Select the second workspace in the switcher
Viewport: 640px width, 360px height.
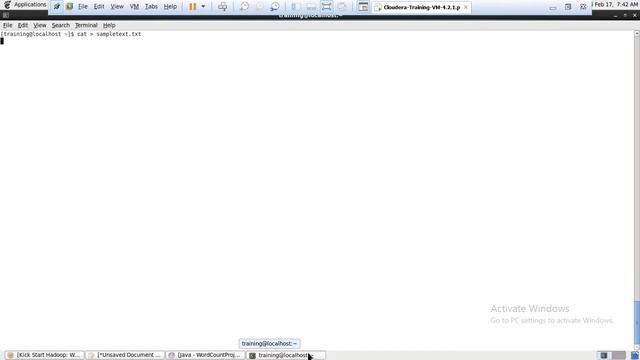tap(619, 356)
